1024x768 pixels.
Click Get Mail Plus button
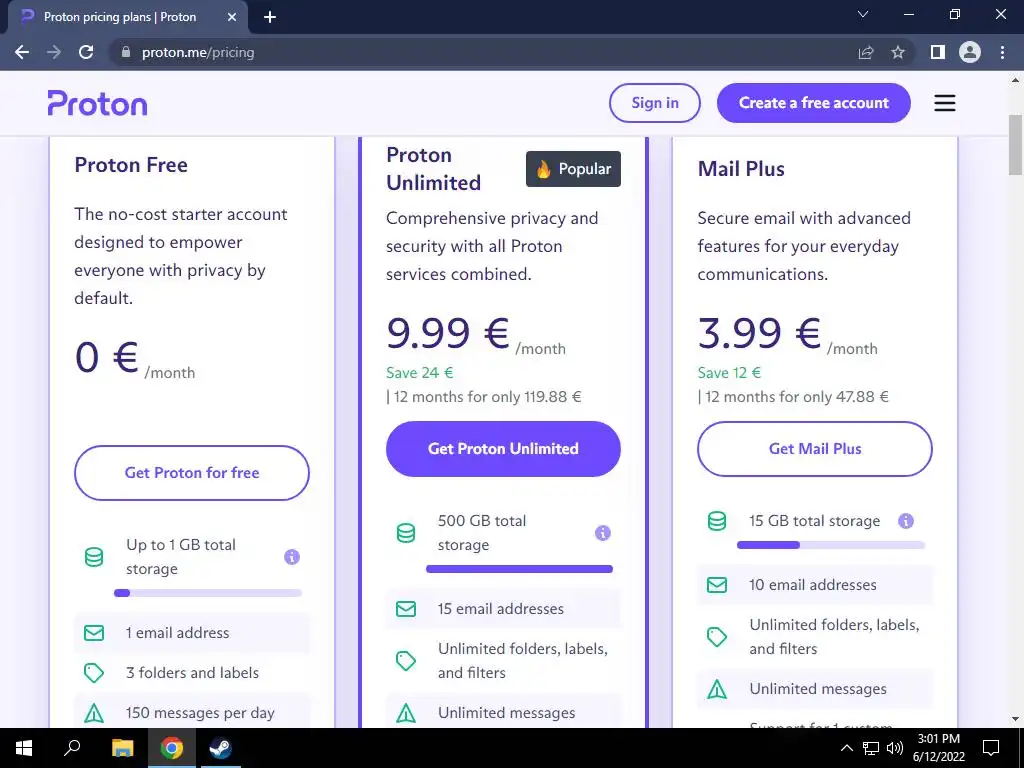(x=814, y=449)
